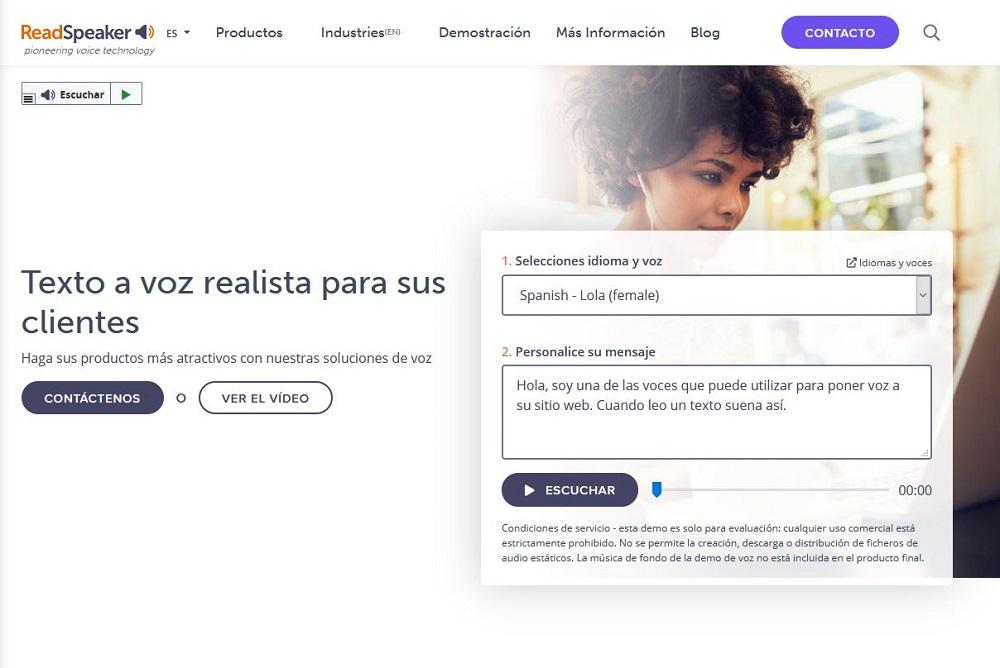Open the ReadSpeaker webReader menu icon

point(29,99)
